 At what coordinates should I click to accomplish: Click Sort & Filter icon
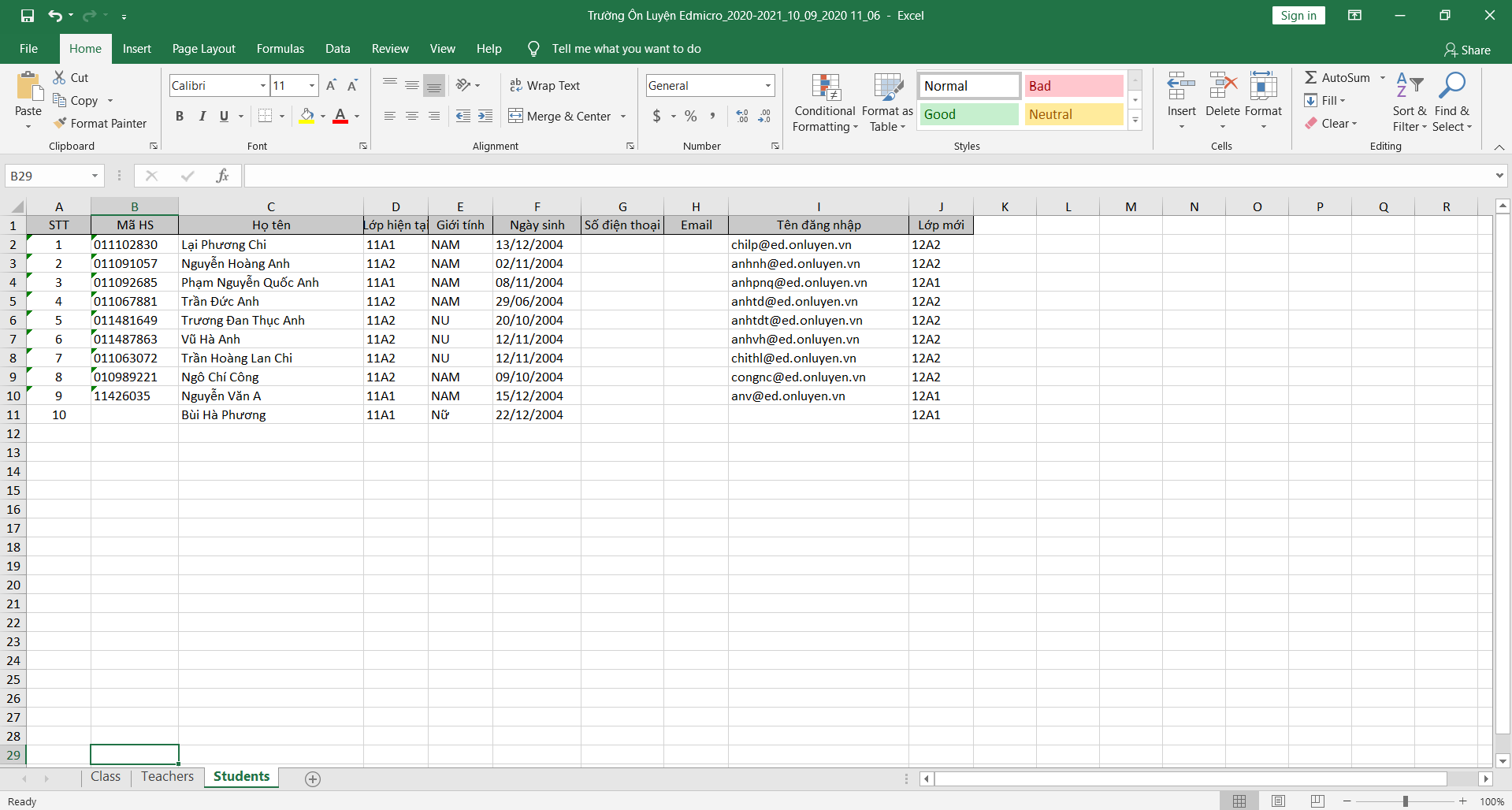[1409, 87]
